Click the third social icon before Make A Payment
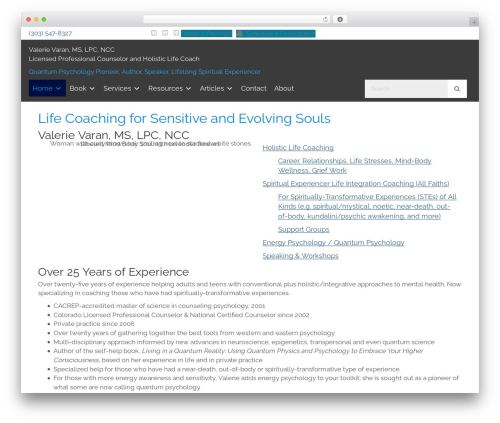The height and width of the screenshot is (423, 500). coord(176,33)
